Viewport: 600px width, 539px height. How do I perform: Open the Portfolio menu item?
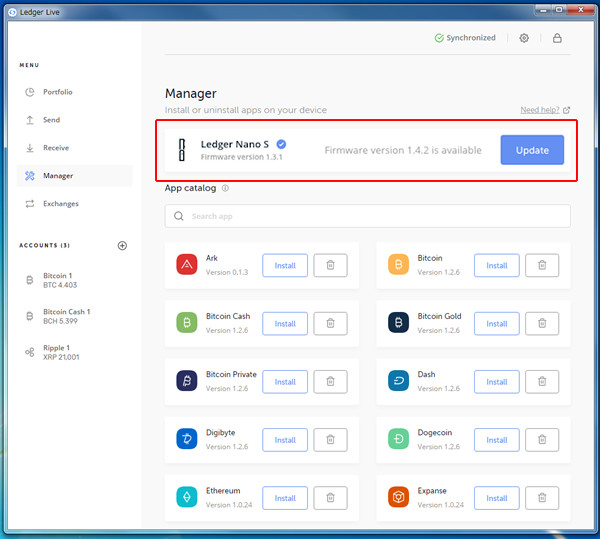[x=74, y=92]
